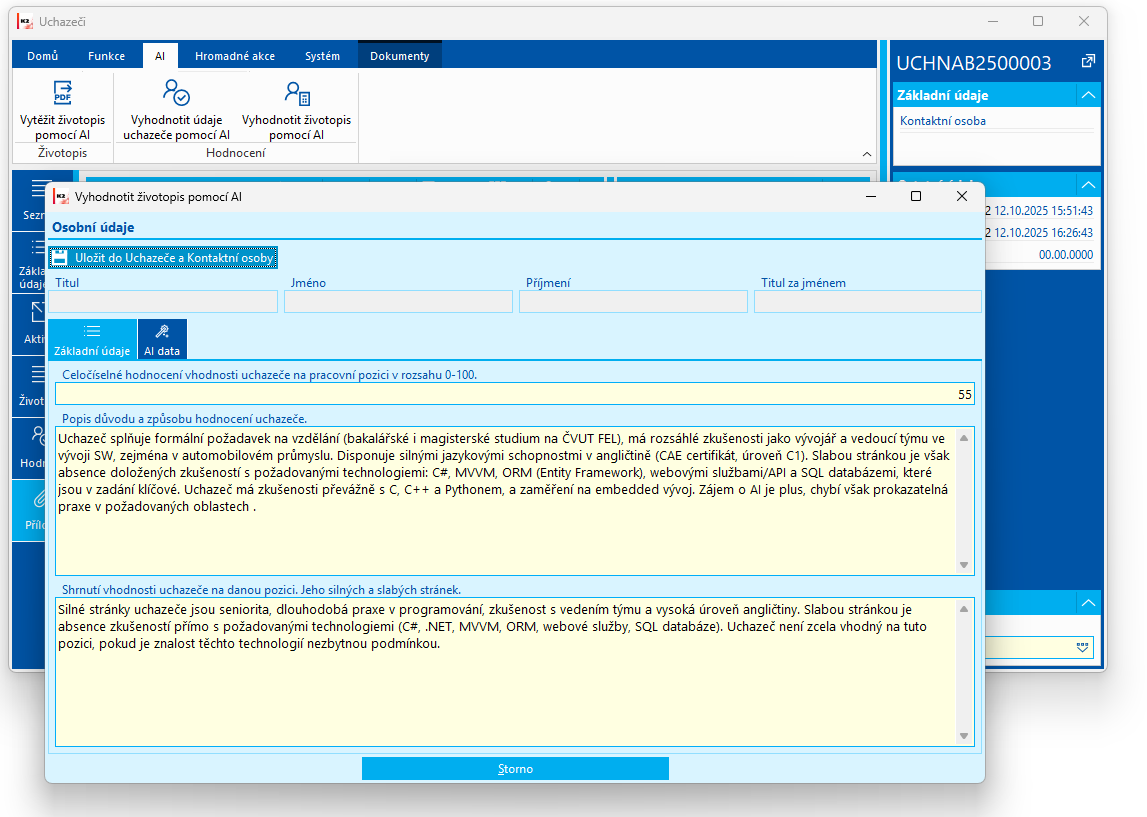1147x817 pixels.
Task: Collapse the lowest section of the right panel
Action: pos(1088,603)
